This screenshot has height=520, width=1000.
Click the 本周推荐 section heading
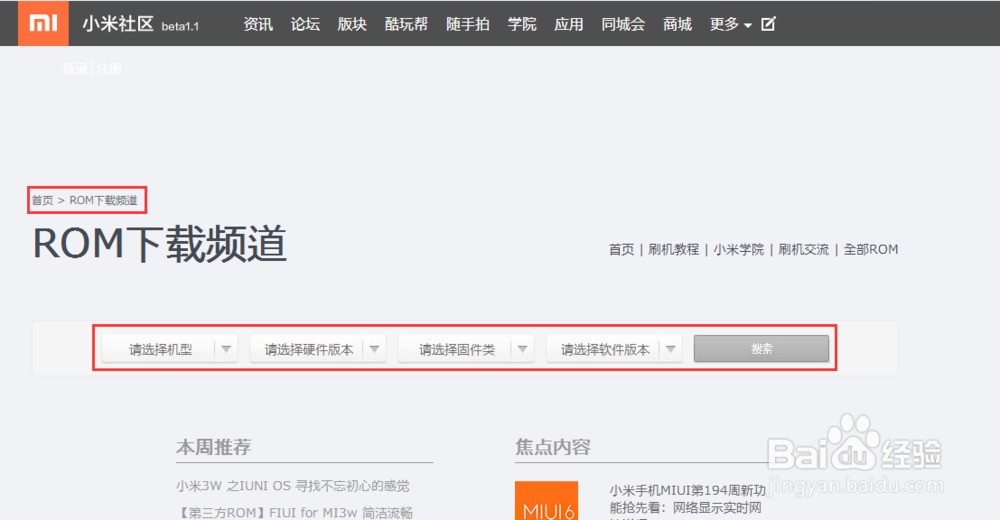(214, 447)
